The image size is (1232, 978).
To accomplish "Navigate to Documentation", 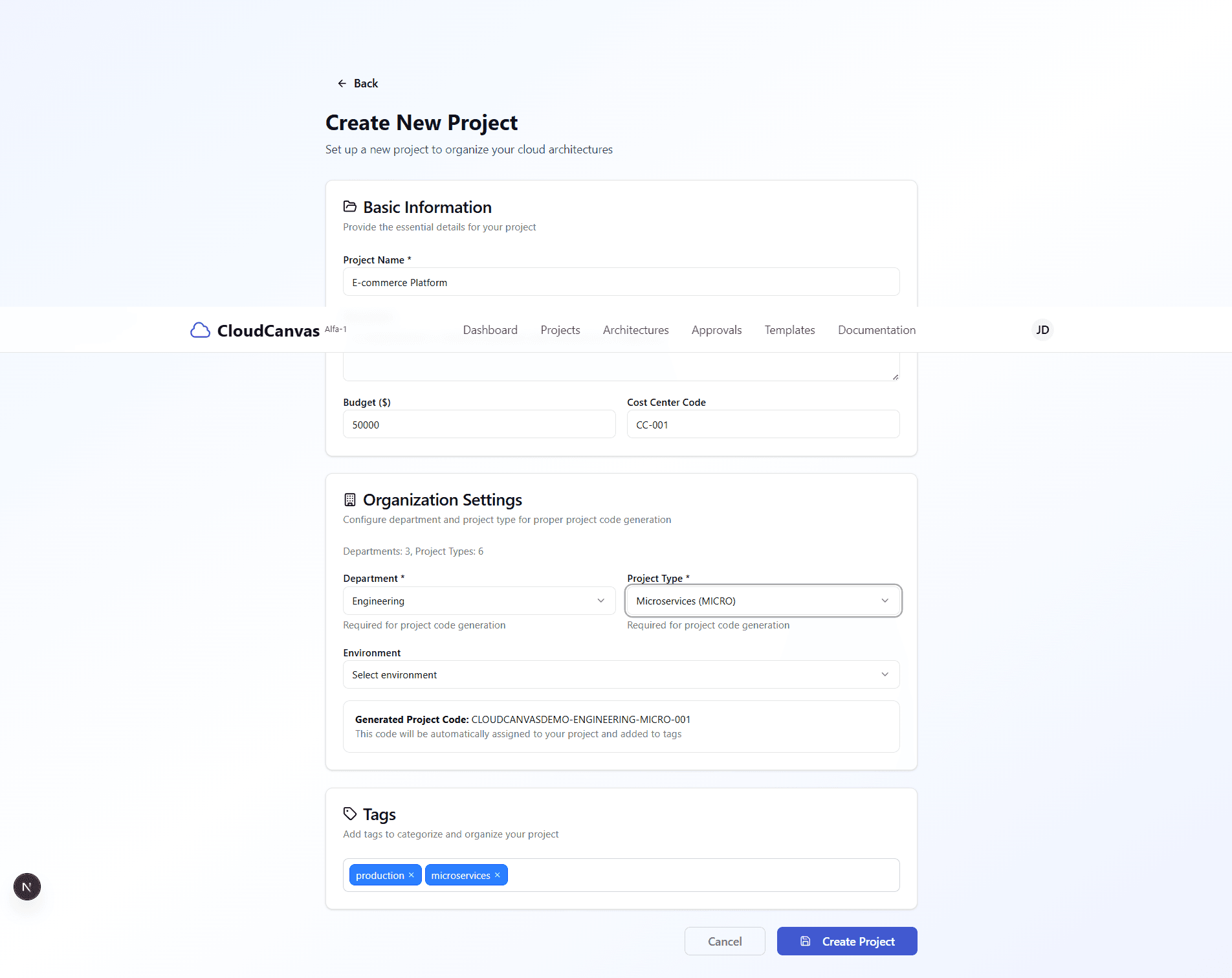I will [876, 329].
